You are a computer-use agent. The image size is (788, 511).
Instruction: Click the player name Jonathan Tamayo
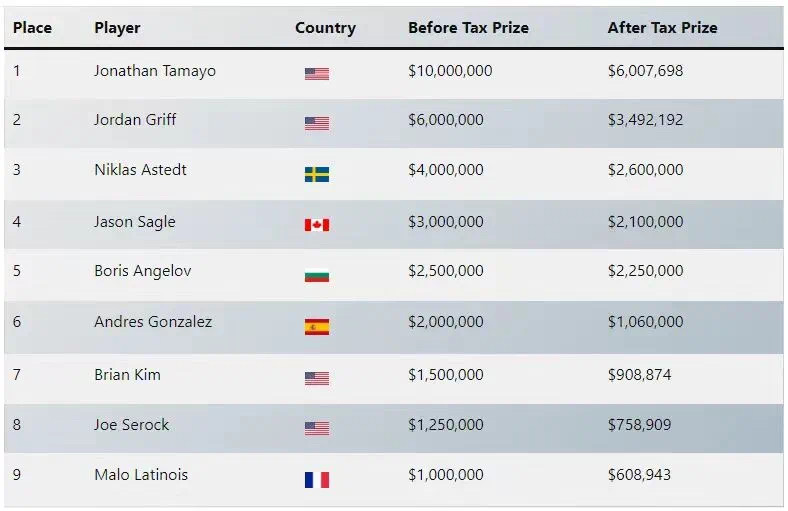pyautogui.click(x=154, y=71)
